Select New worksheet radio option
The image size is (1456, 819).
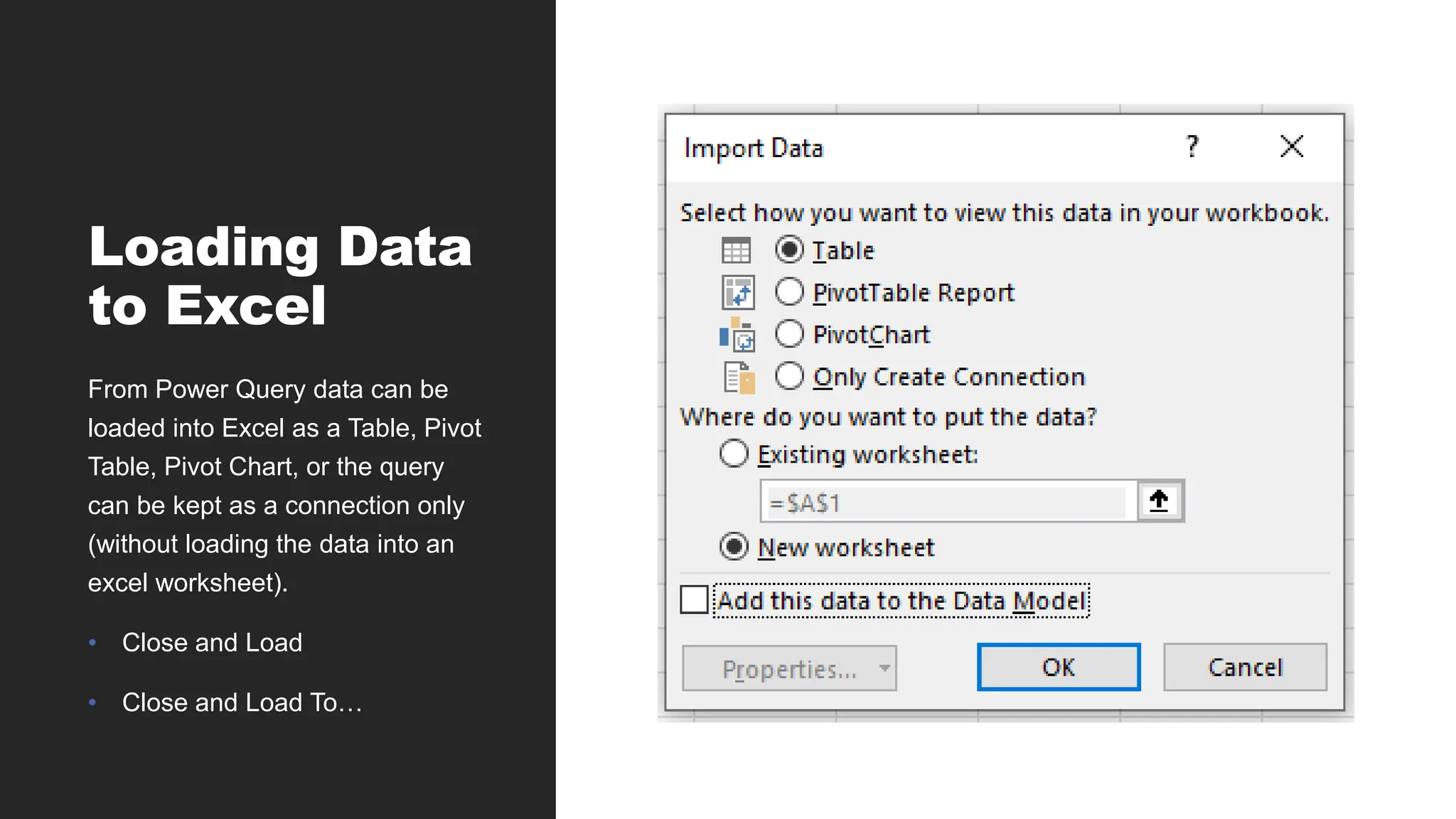[734, 547]
